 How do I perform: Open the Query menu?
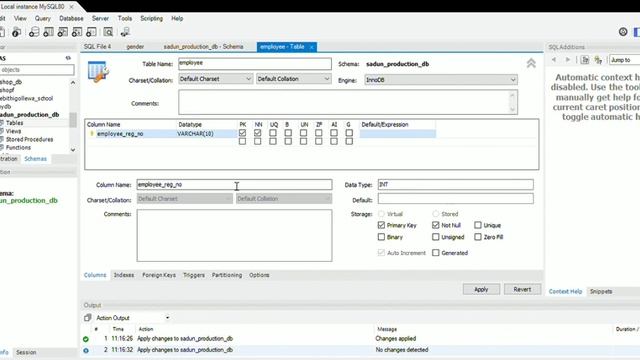[42, 18]
